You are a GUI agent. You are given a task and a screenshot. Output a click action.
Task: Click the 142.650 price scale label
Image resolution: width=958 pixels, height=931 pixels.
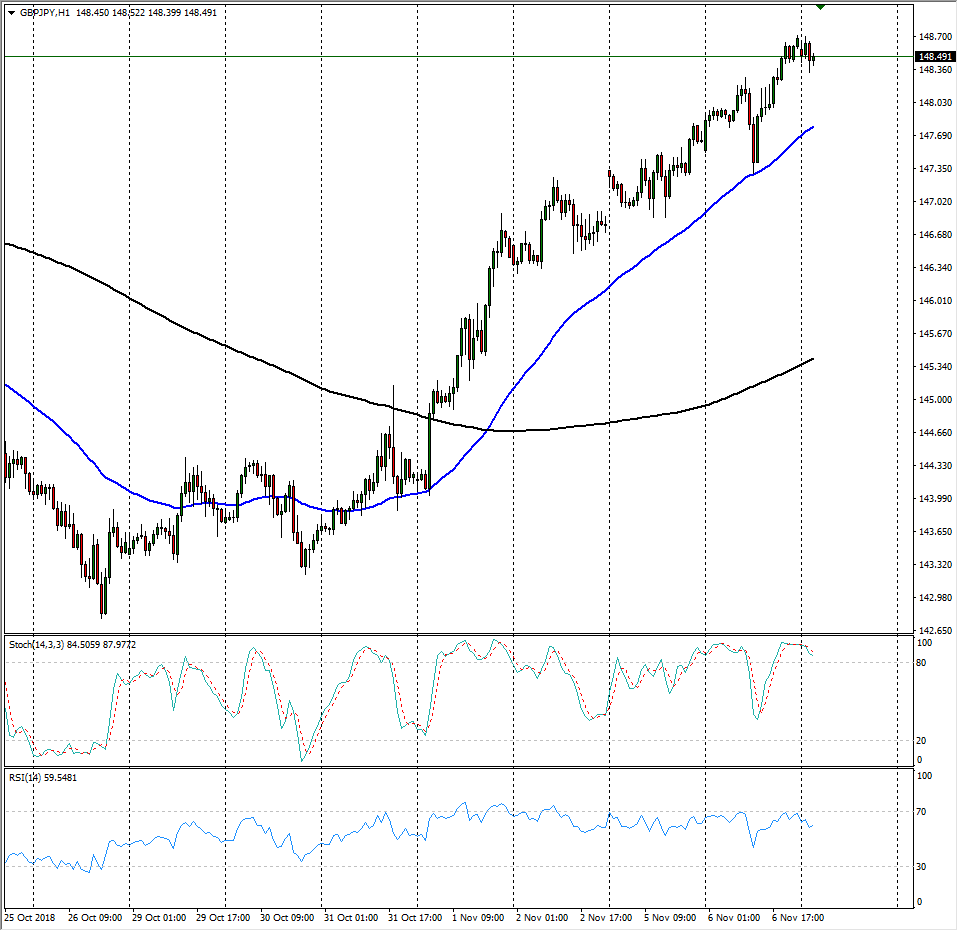936,631
